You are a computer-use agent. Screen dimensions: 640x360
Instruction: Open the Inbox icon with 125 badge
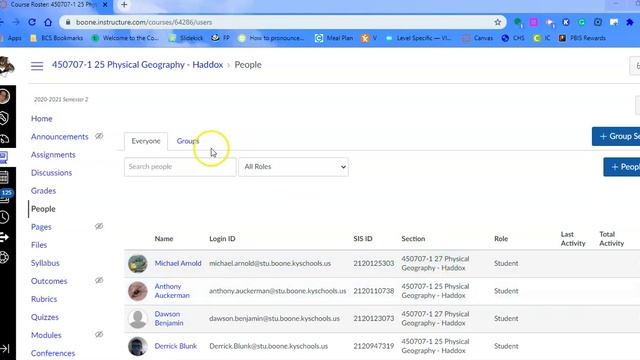click(x=5, y=196)
